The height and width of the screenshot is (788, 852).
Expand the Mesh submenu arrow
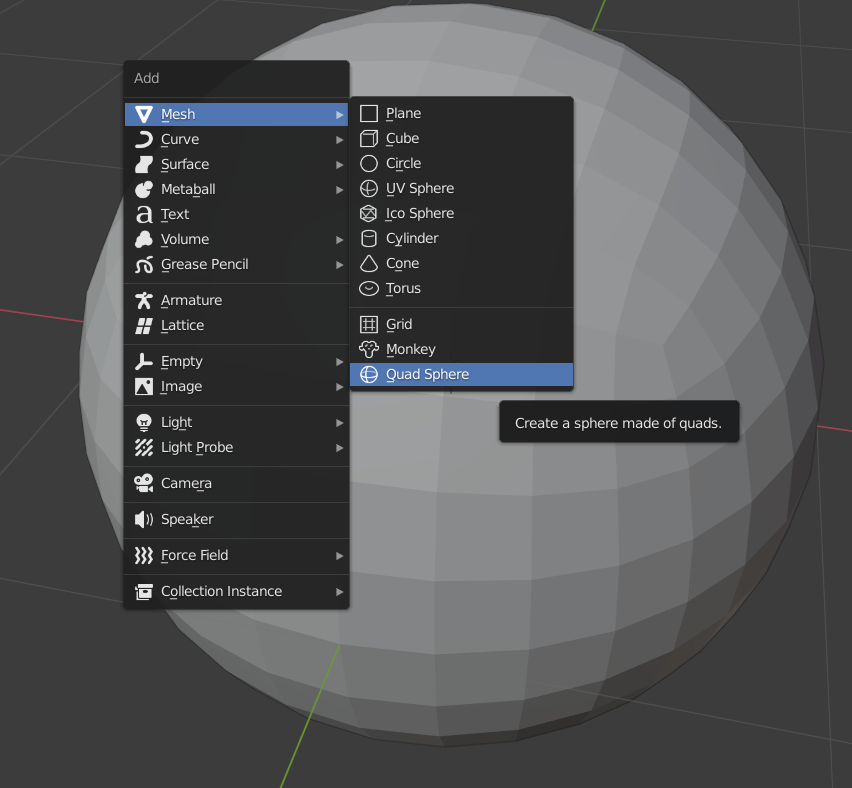pos(340,115)
